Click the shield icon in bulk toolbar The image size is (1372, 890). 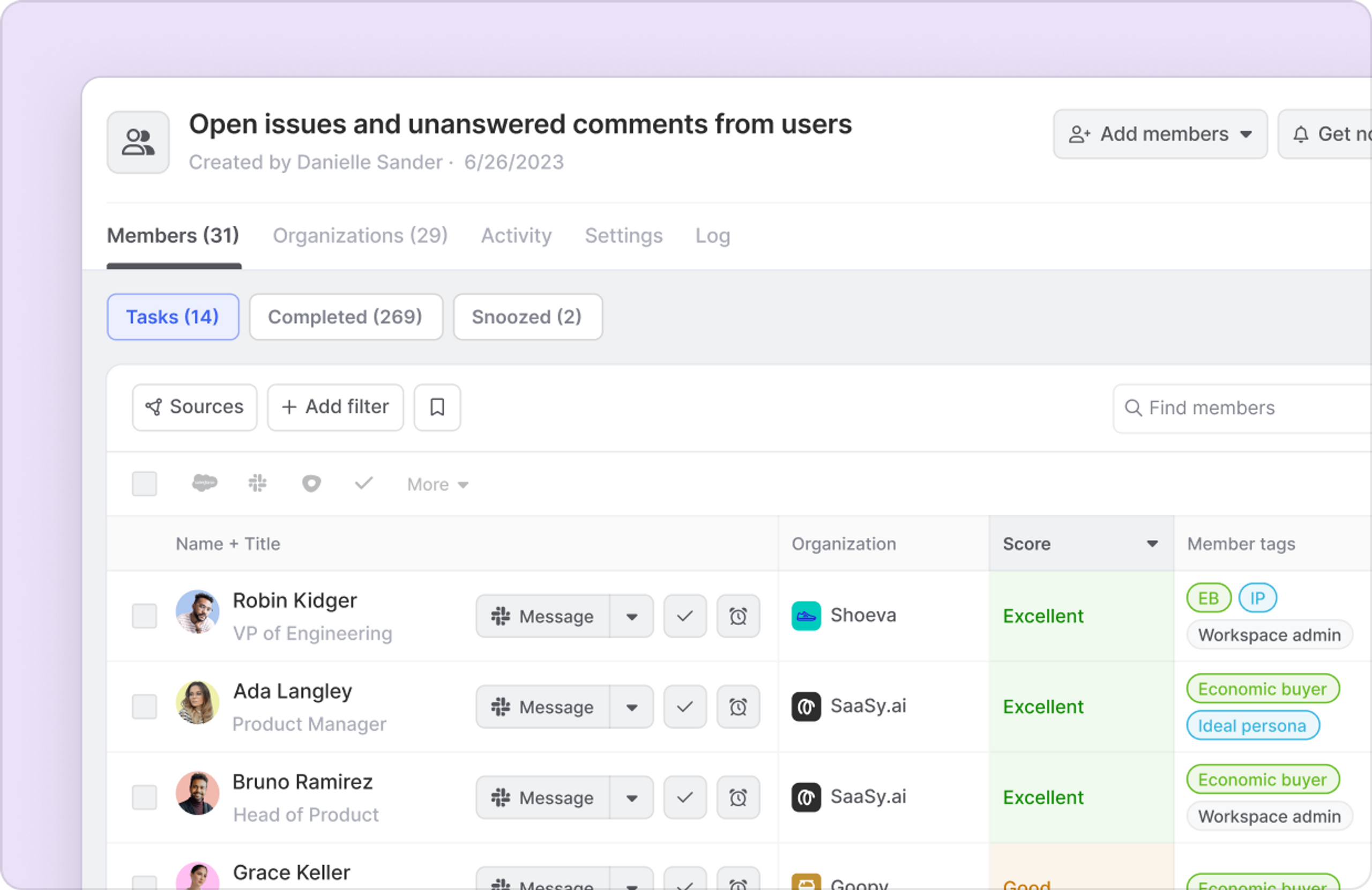[311, 484]
